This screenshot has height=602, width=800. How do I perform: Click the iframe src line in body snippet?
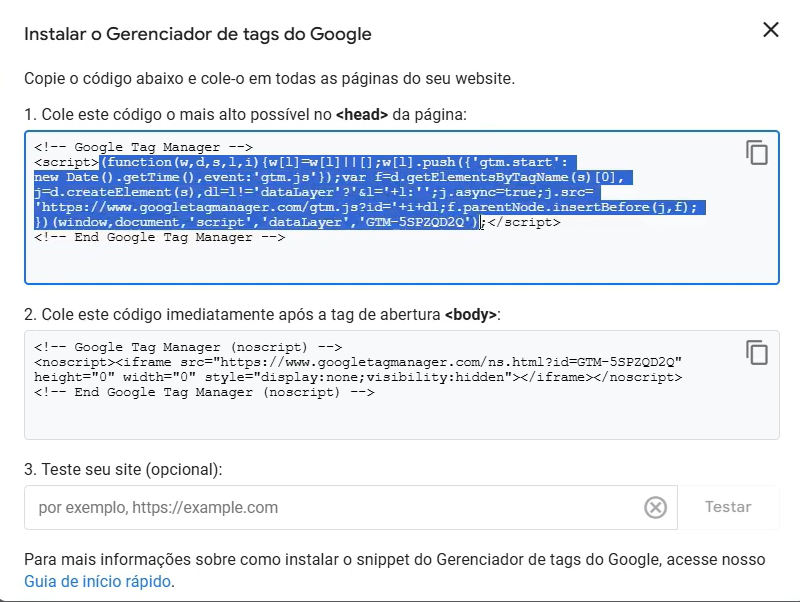pyautogui.click(x=360, y=362)
